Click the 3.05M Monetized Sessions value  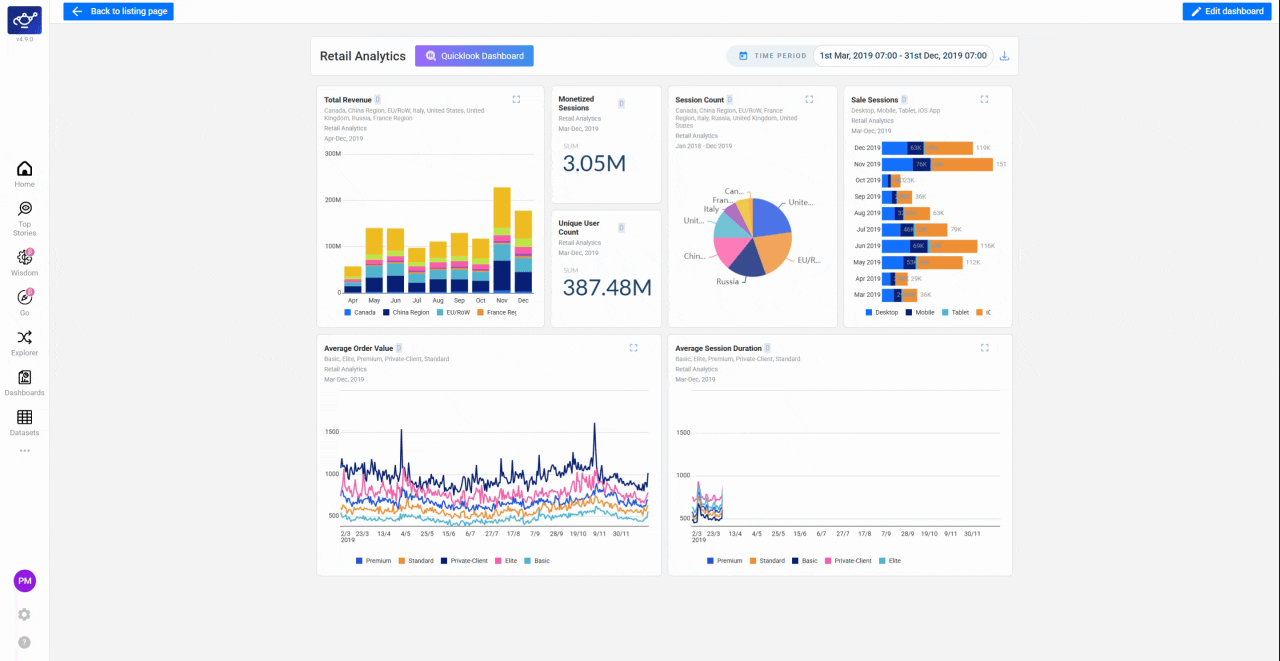click(594, 163)
